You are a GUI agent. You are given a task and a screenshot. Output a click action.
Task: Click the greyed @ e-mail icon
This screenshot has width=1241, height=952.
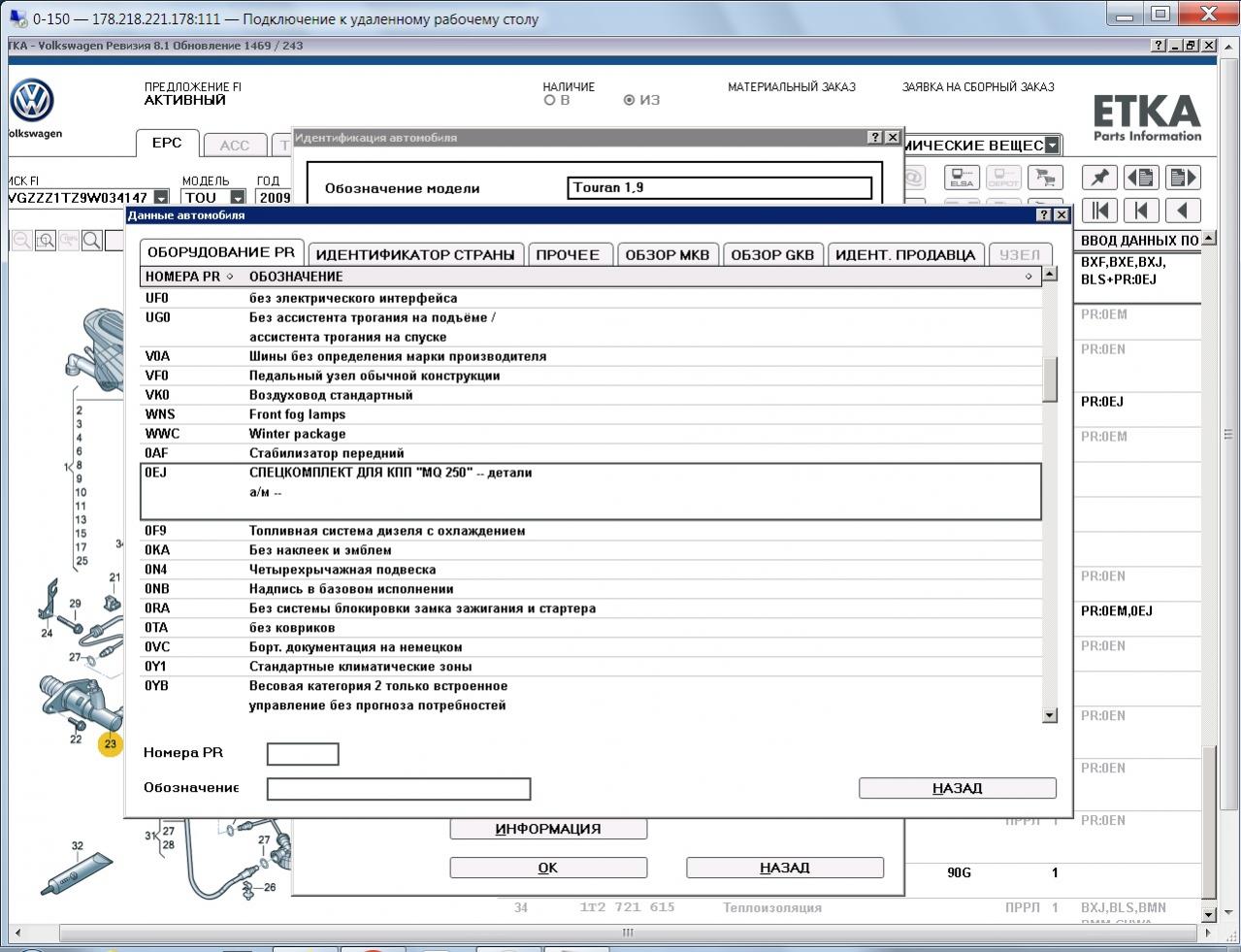pos(914,178)
